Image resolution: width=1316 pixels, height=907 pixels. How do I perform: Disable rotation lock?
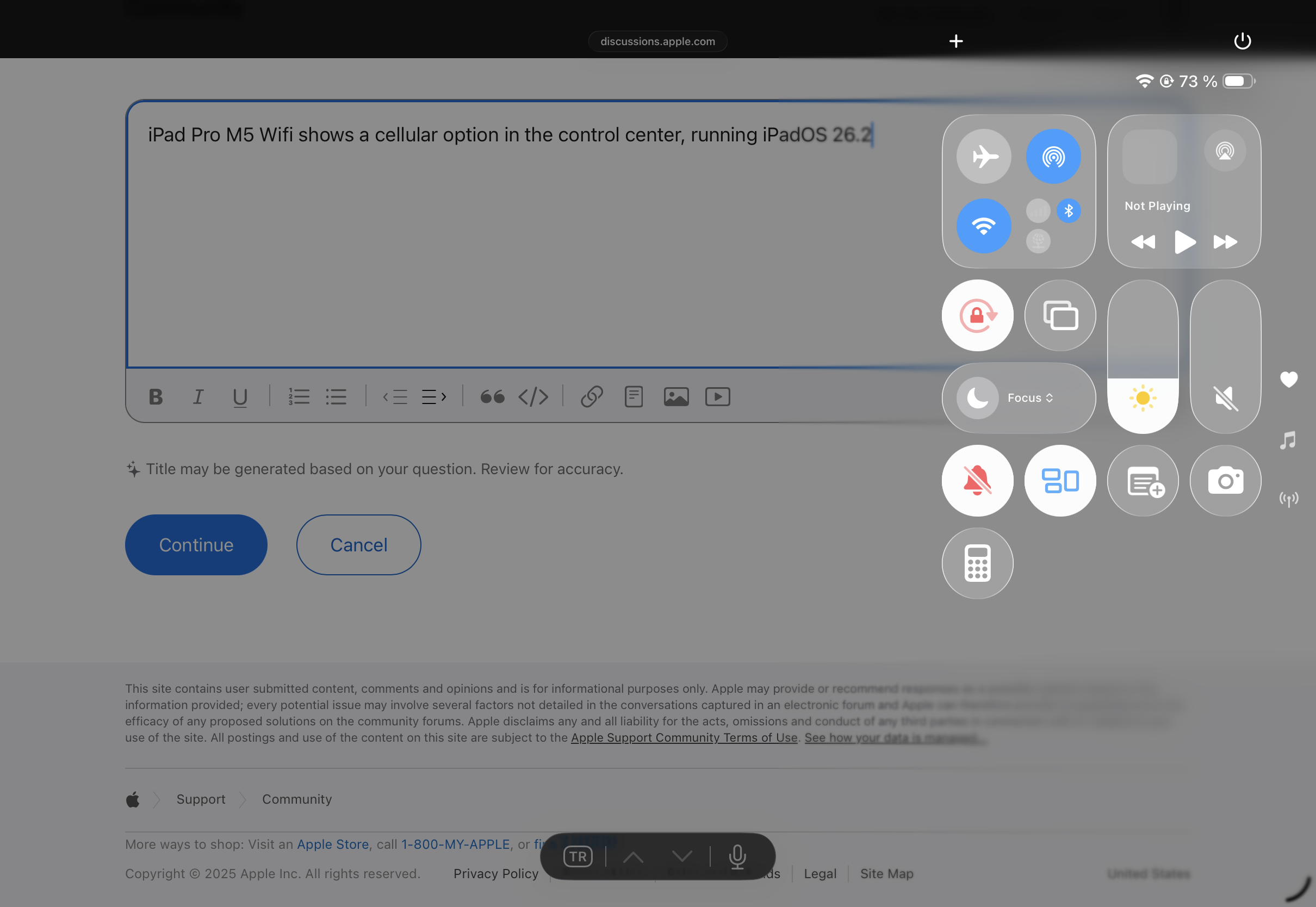pyautogui.click(x=977, y=315)
